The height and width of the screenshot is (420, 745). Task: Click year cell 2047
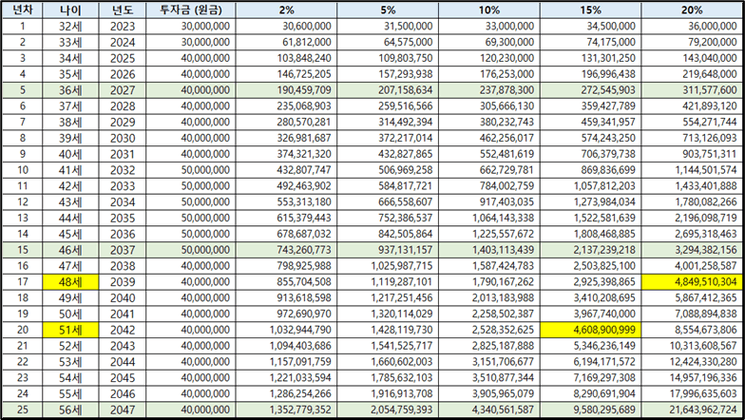pos(122,410)
